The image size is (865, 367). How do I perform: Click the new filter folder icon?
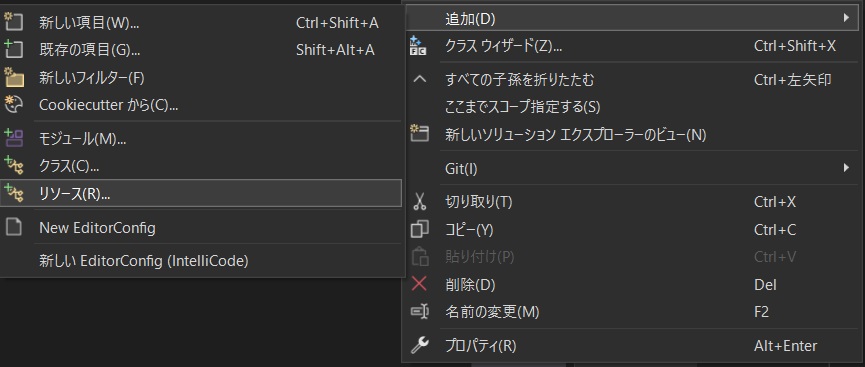[13, 77]
